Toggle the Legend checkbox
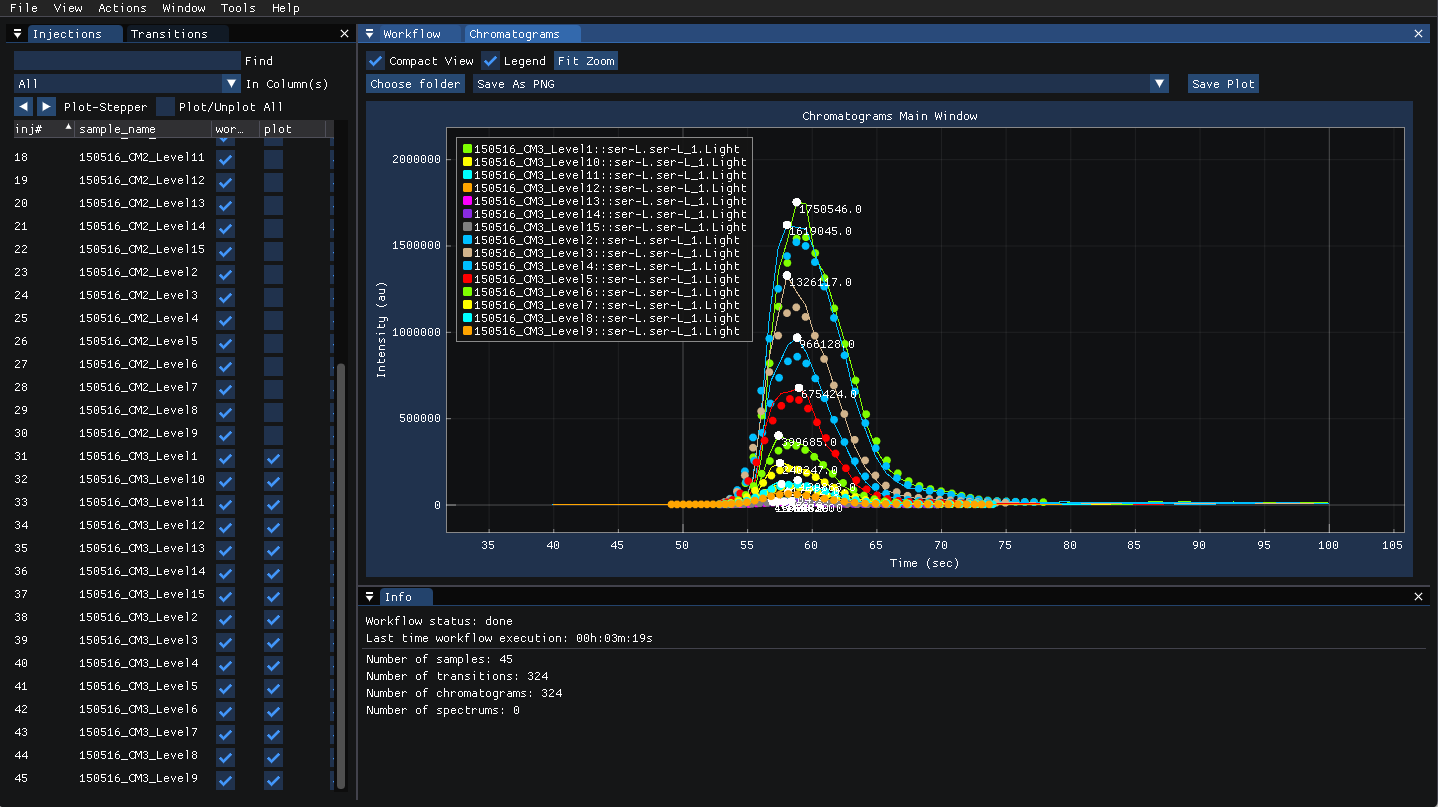Viewport: 1438px width, 807px height. tap(490, 61)
